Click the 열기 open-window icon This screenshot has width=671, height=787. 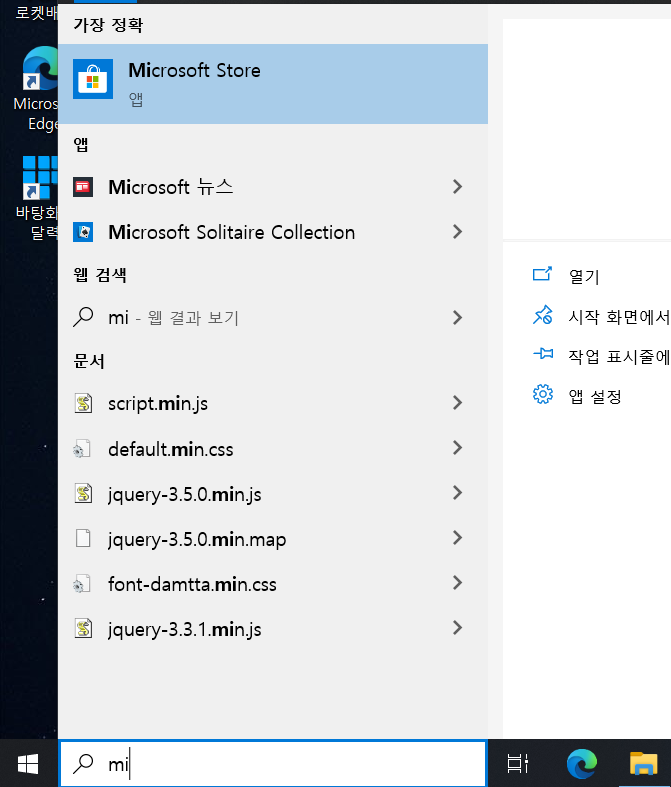[542, 274]
